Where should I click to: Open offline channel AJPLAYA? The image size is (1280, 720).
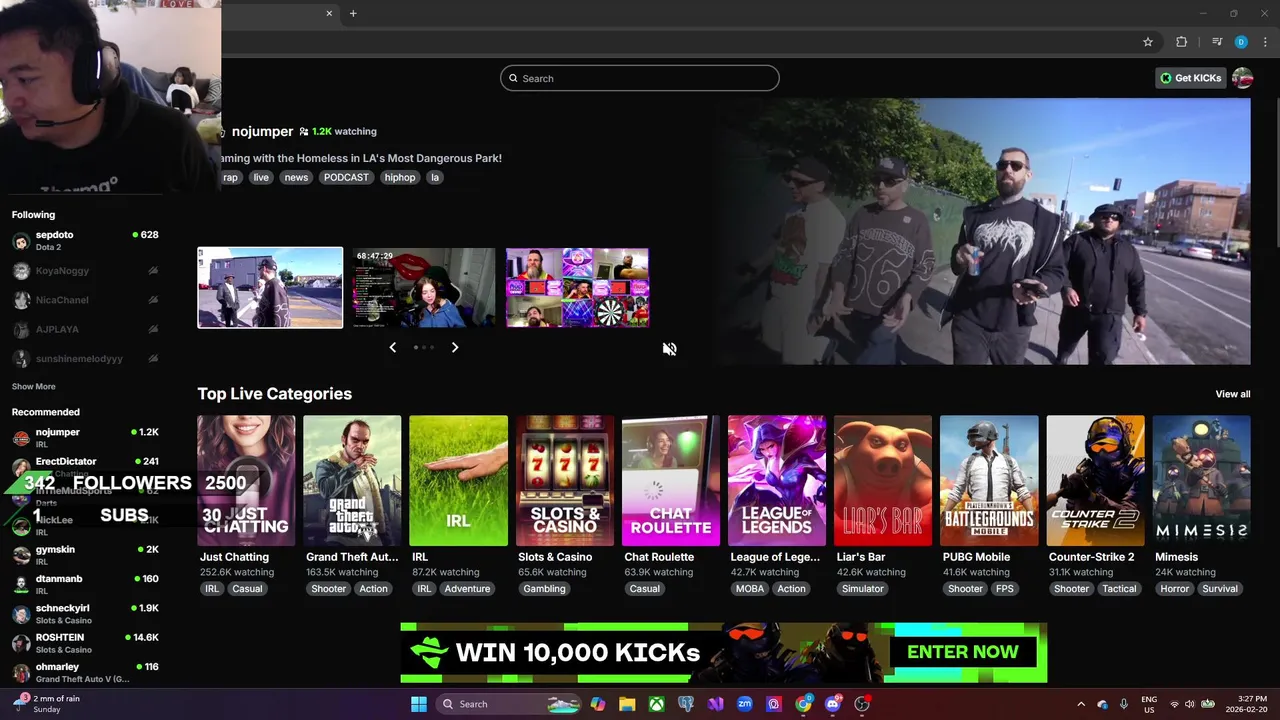[x=85, y=329]
